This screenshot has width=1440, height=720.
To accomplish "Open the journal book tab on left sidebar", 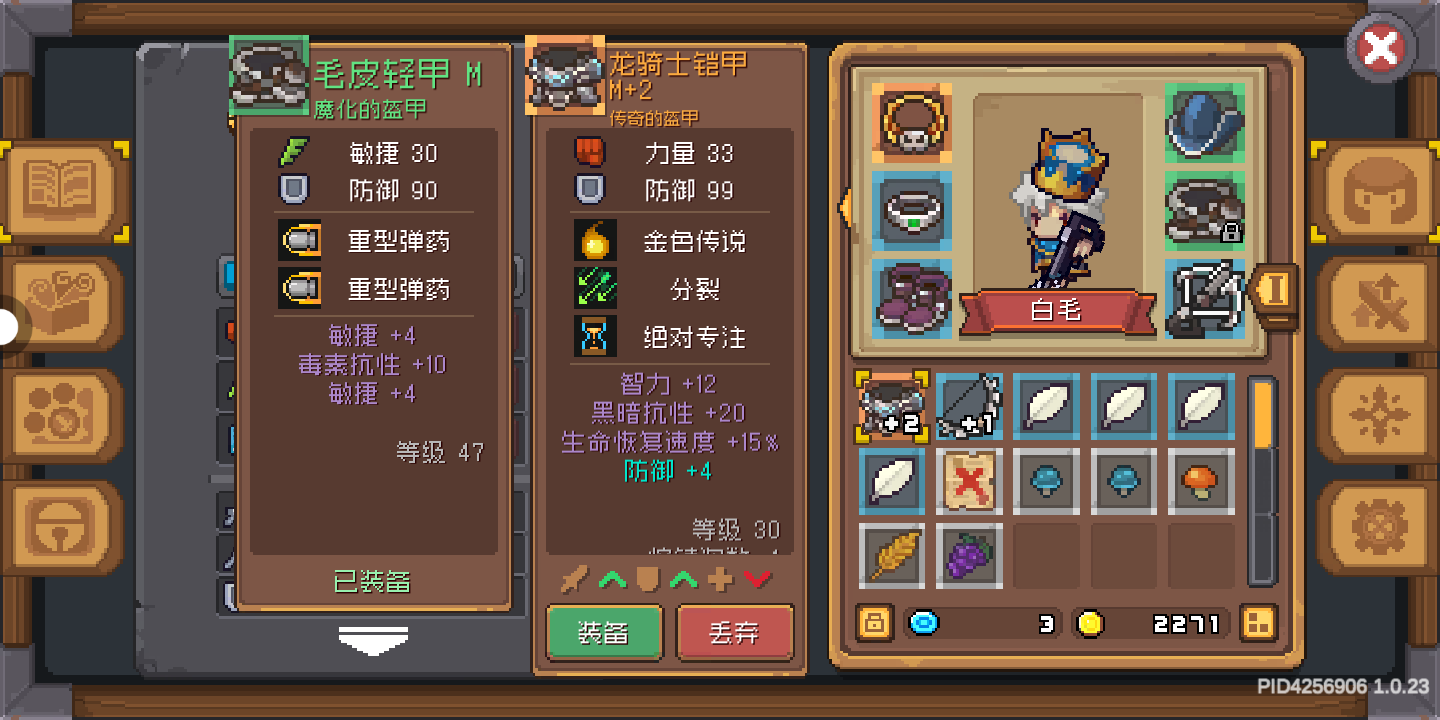I will tap(65, 191).
